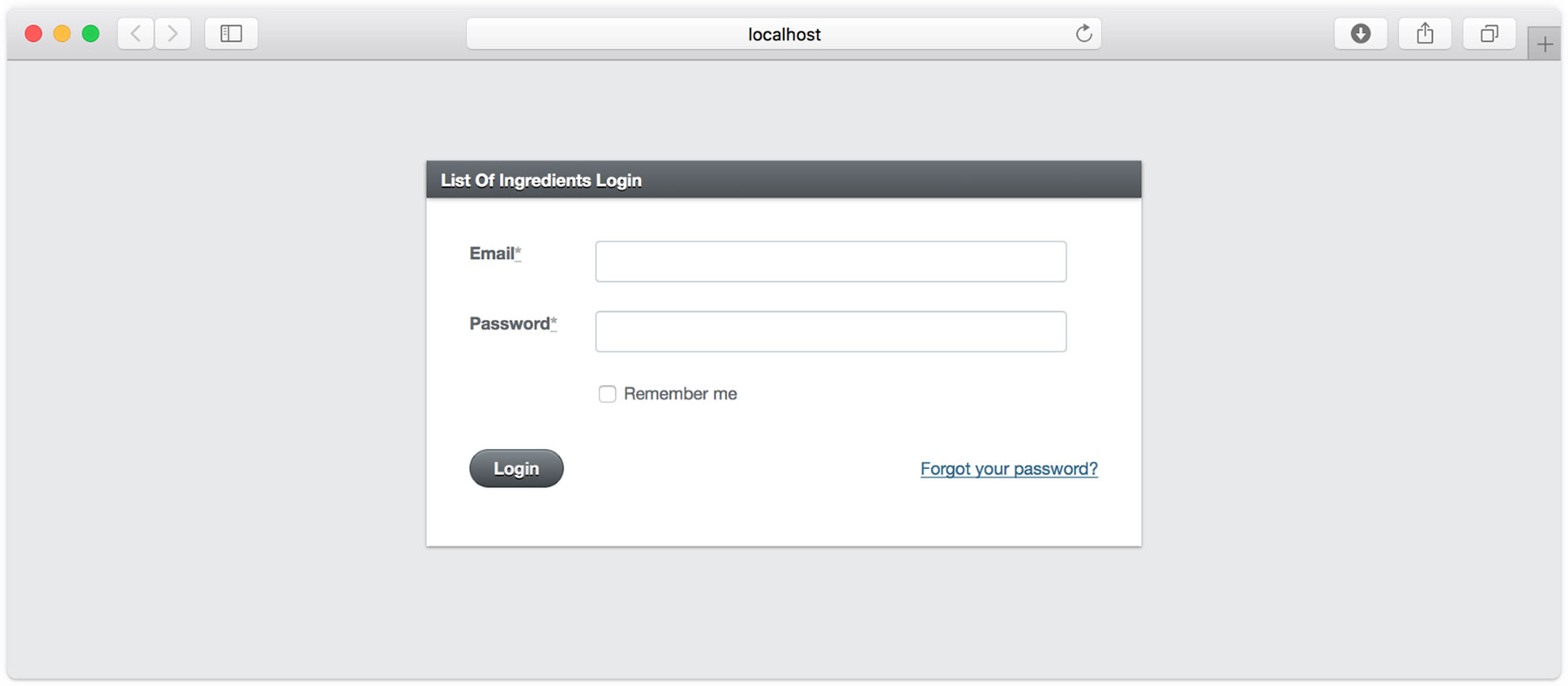Image resolution: width=1568 pixels, height=686 pixels.
Task: Click the Email input field
Action: point(830,261)
